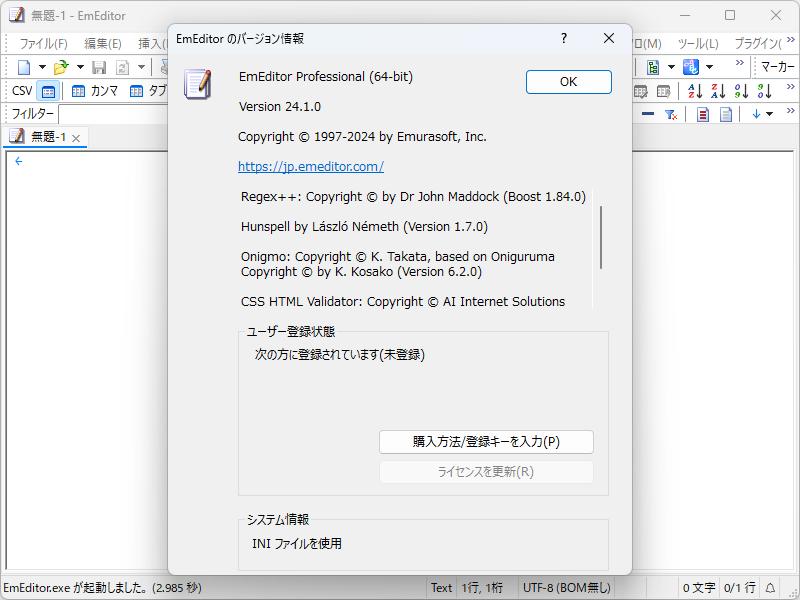Open the open-file dropdown arrow
The width and height of the screenshot is (800, 600).
coord(79,66)
